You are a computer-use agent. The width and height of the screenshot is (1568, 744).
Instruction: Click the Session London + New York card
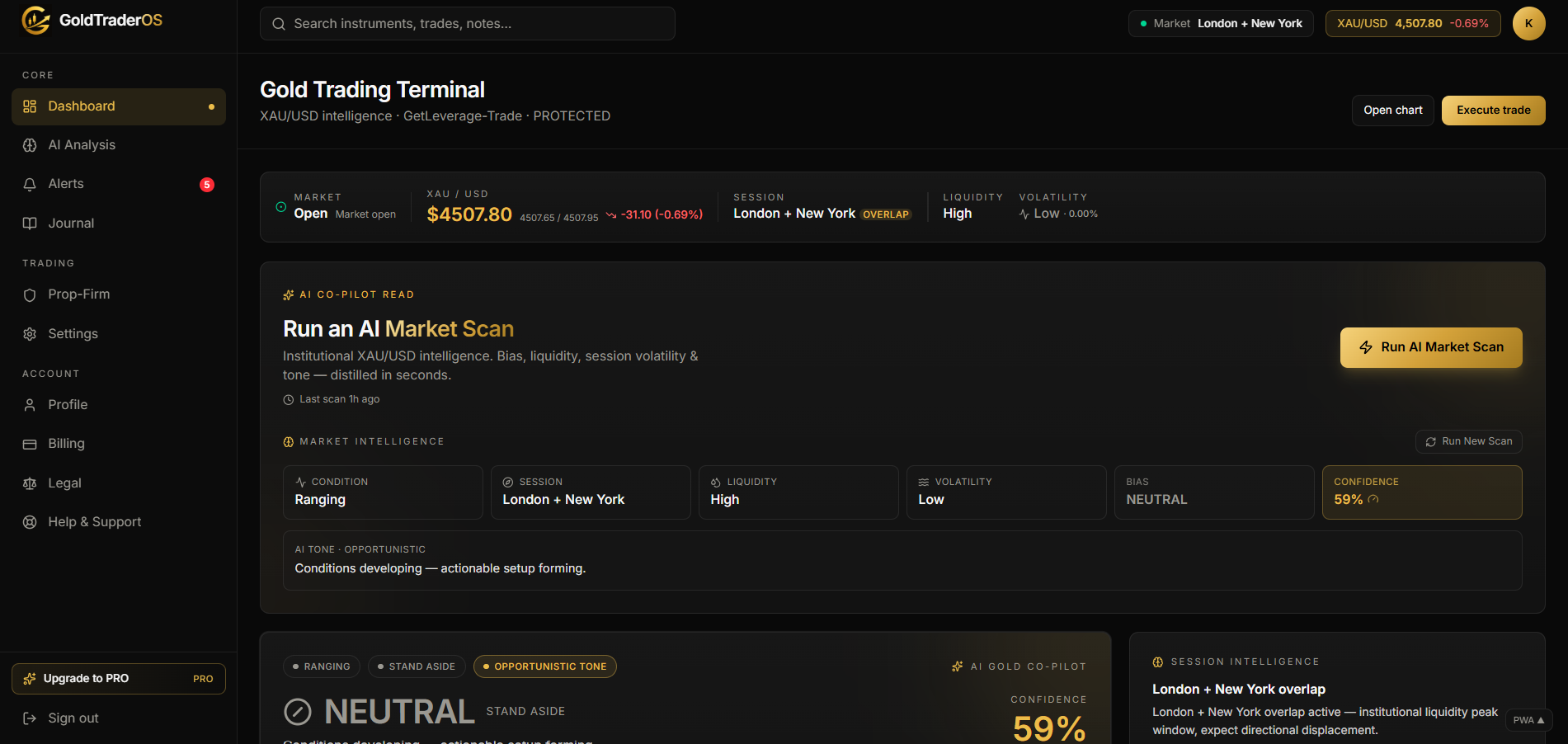point(591,492)
